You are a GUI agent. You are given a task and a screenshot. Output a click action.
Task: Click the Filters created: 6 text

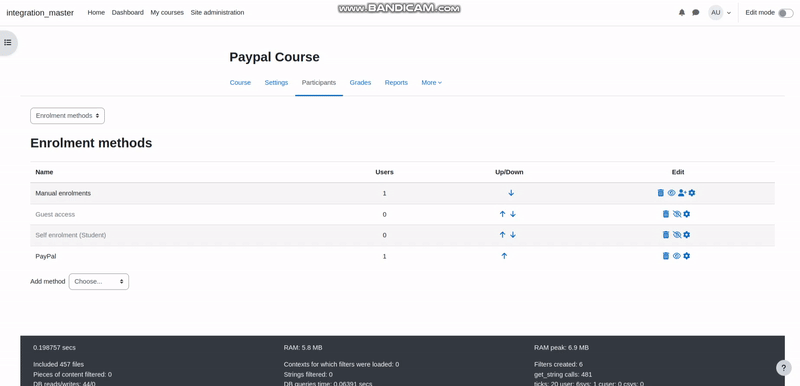click(x=558, y=365)
